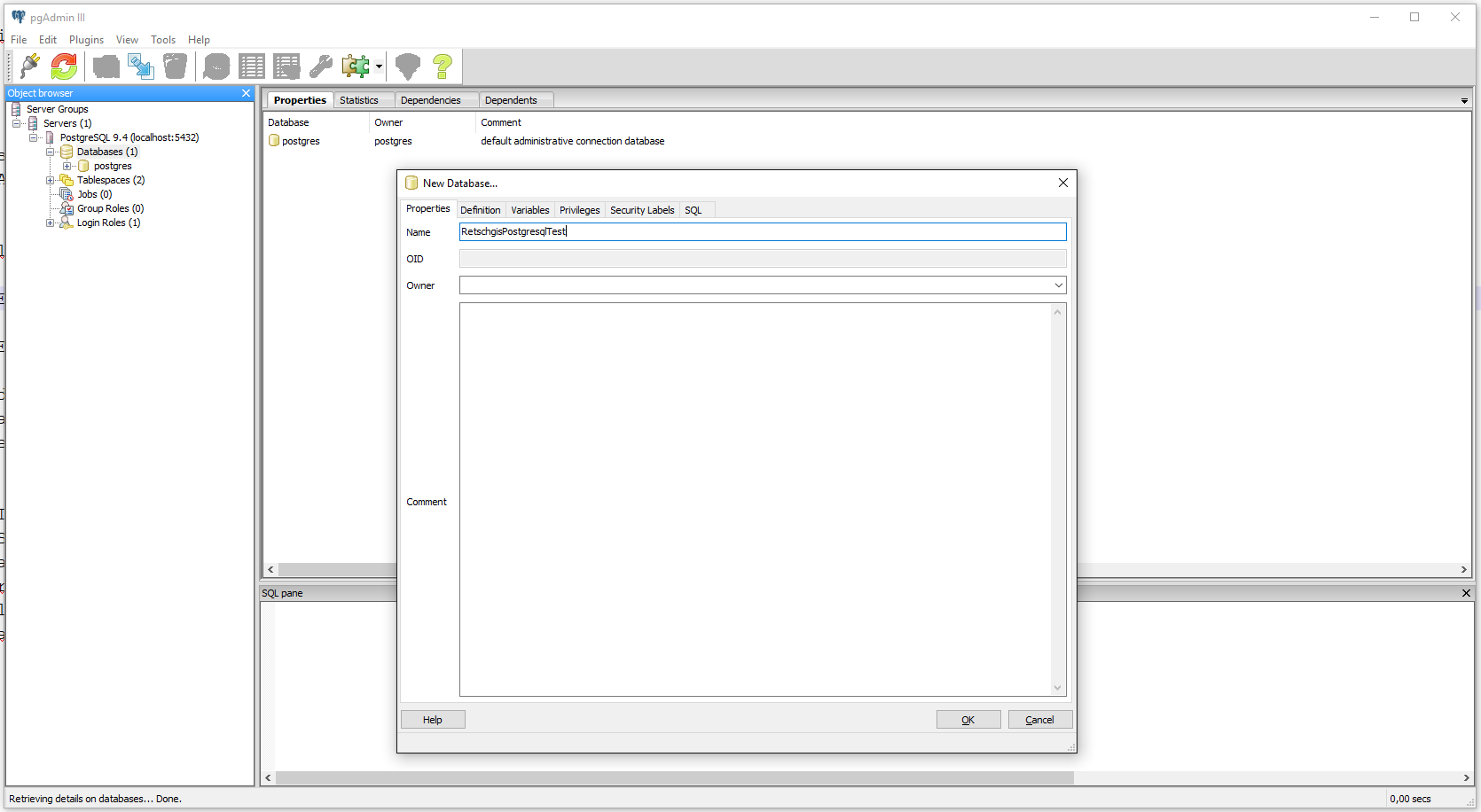Open the SQL query tool icon
Screen dimensions: 1481x812
[216, 66]
